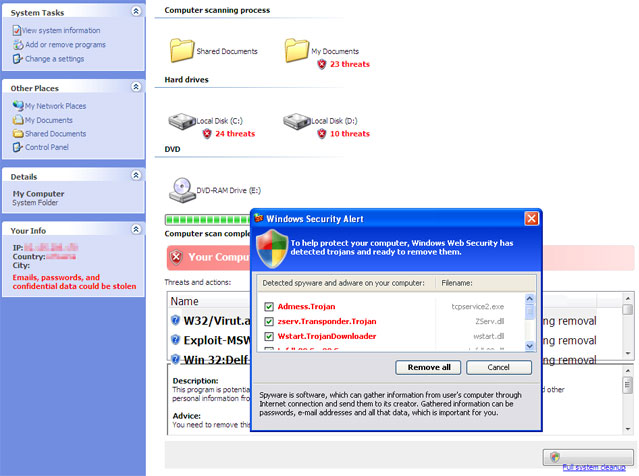Click the Detected spyware and adware column header
This screenshot has width=639, height=476.
(x=344, y=283)
